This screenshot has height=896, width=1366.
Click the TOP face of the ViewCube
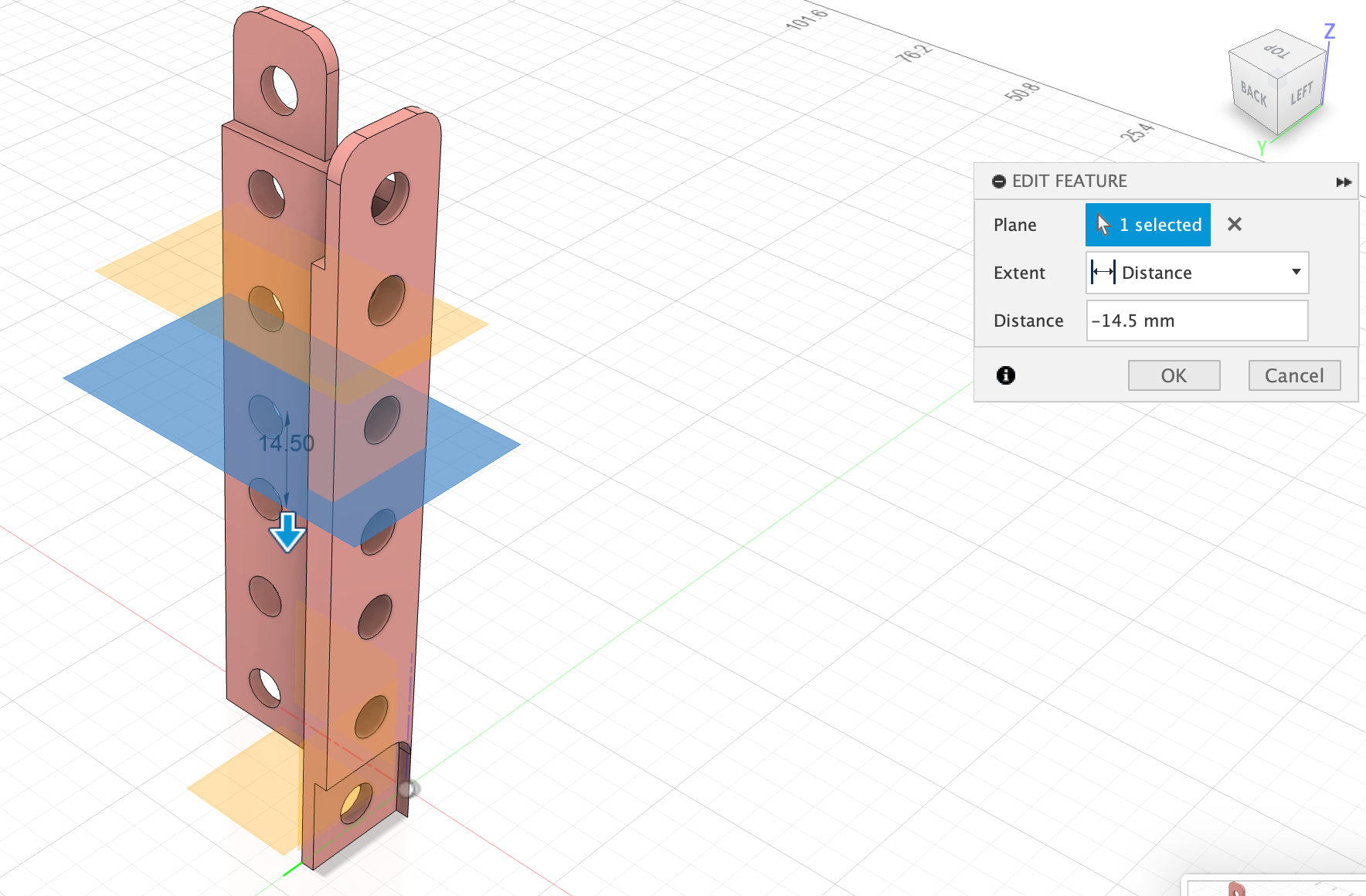click(x=1277, y=51)
